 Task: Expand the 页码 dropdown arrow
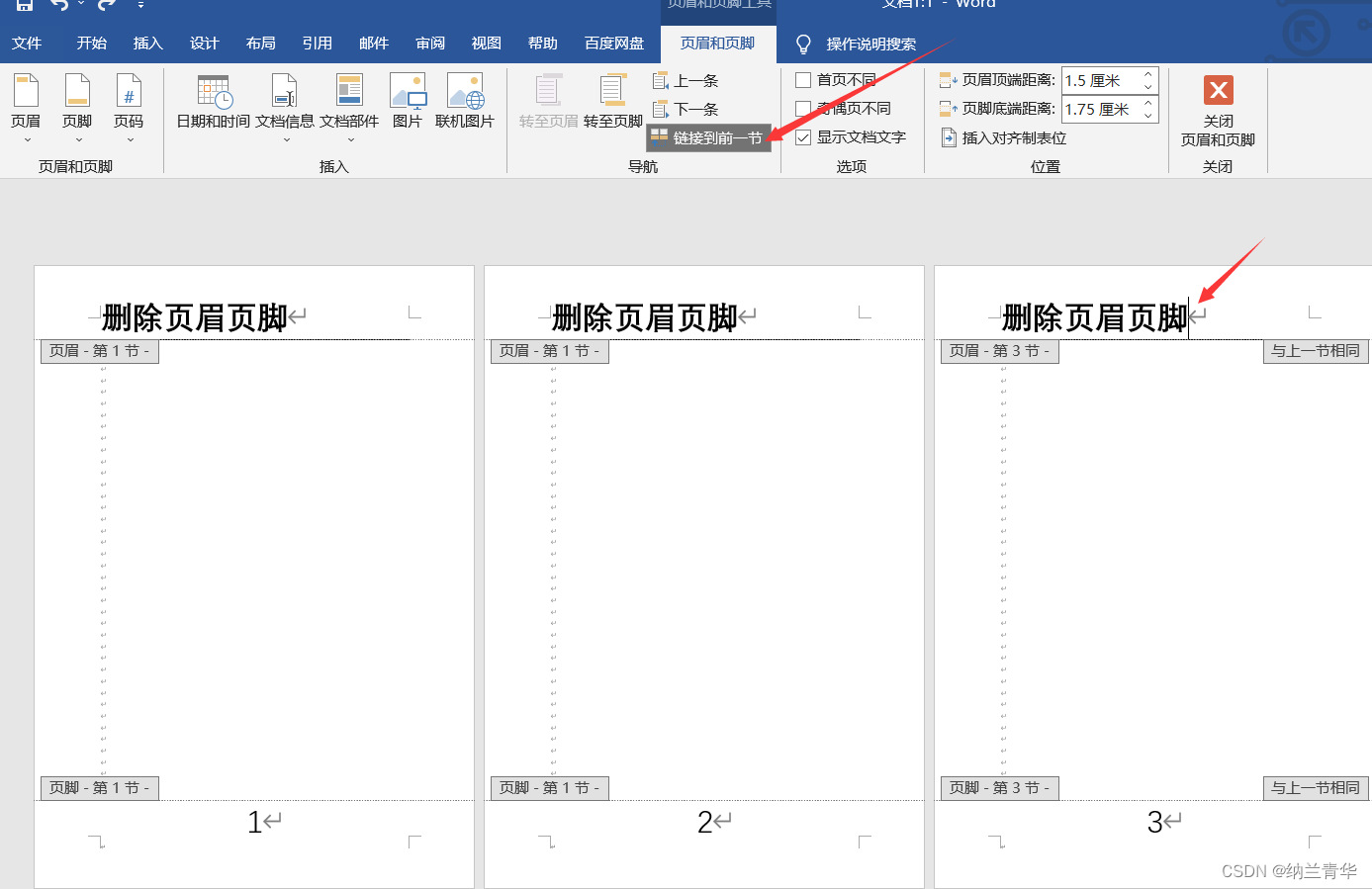(x=130, y=140)
